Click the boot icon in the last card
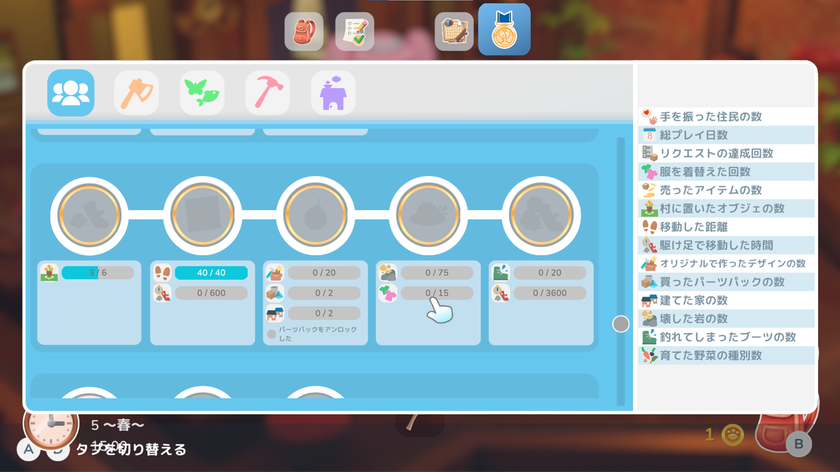The image size is (840, 472). click(501, 273)
